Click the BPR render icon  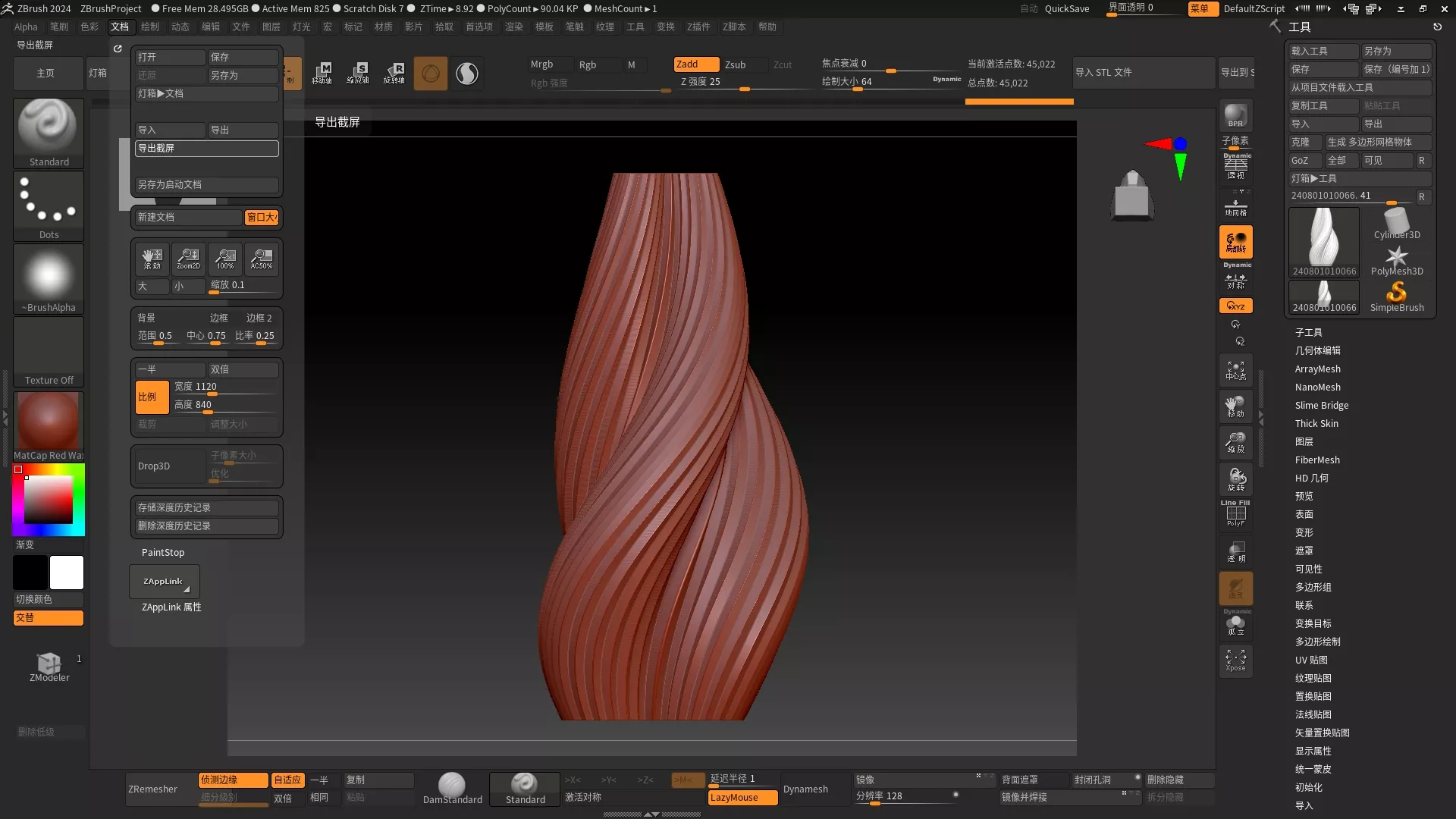click(1235, 115)
